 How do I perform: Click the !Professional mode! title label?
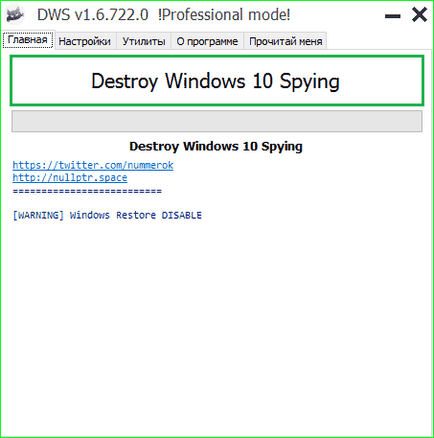(224, 15)
